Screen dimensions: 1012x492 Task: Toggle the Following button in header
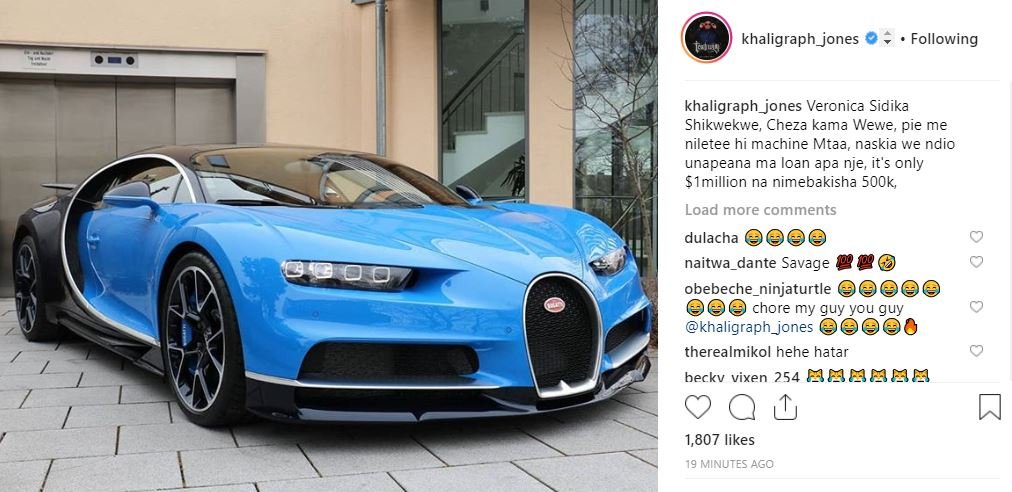click(x=944, y=39)
